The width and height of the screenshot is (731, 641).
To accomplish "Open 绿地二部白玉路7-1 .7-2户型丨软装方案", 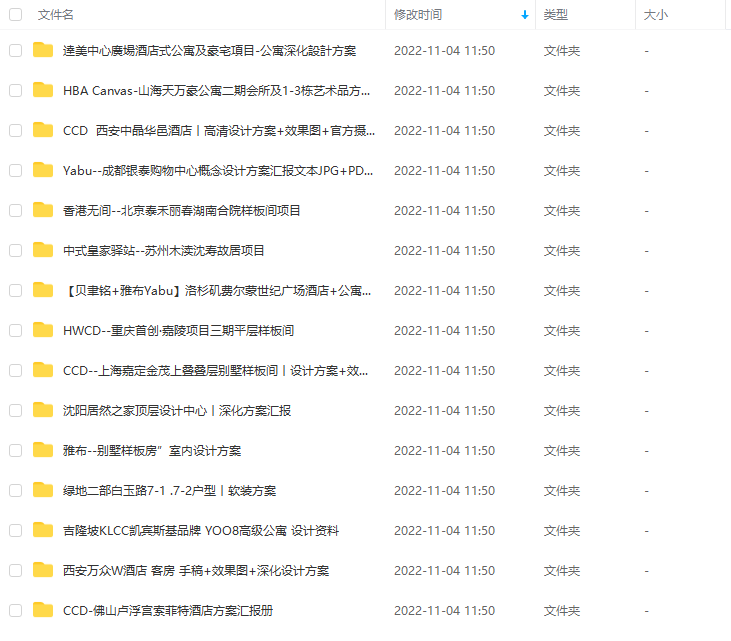I will click(169, 492).
